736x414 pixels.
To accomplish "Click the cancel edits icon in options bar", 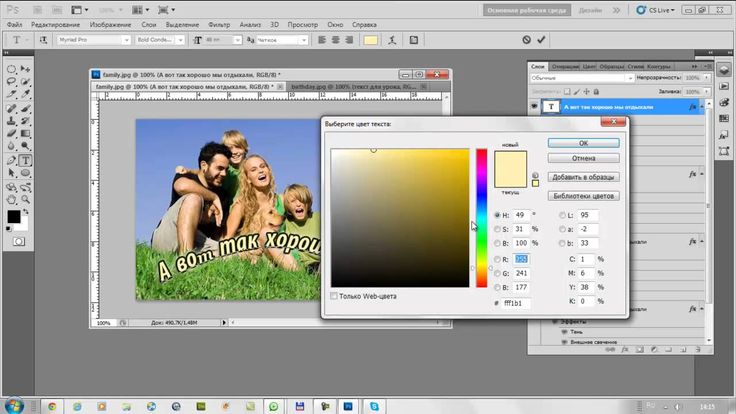I will click(527, 40).
